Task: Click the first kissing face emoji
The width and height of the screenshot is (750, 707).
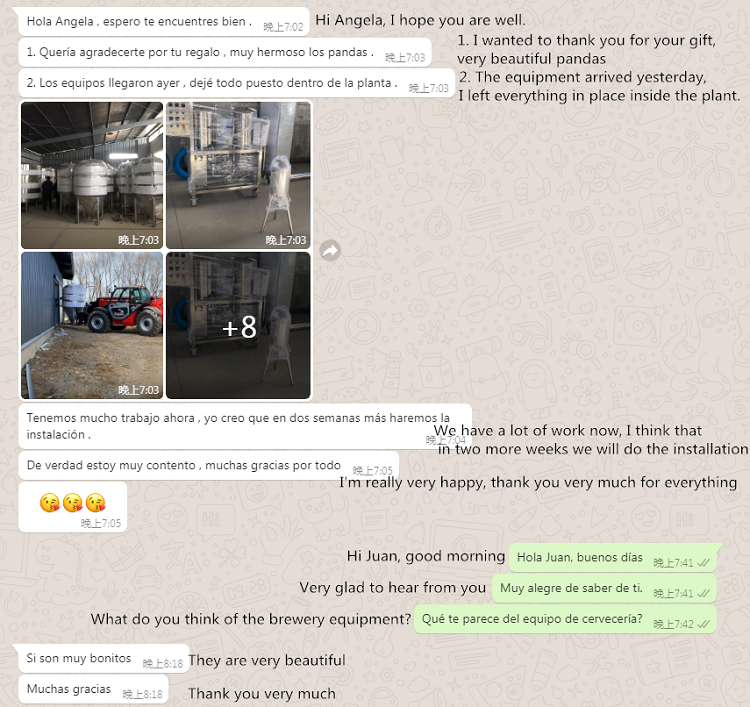Action: tap(50, 503)
